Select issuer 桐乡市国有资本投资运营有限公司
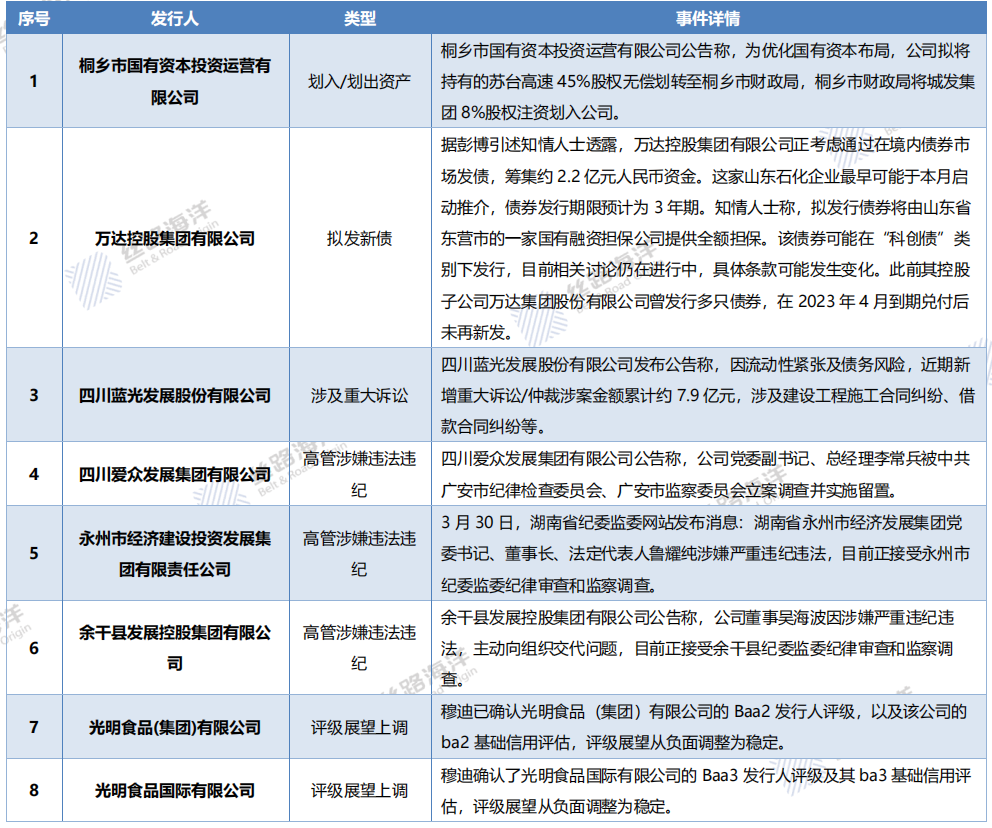This screenshot has height=828, width=992. point(175,81)
